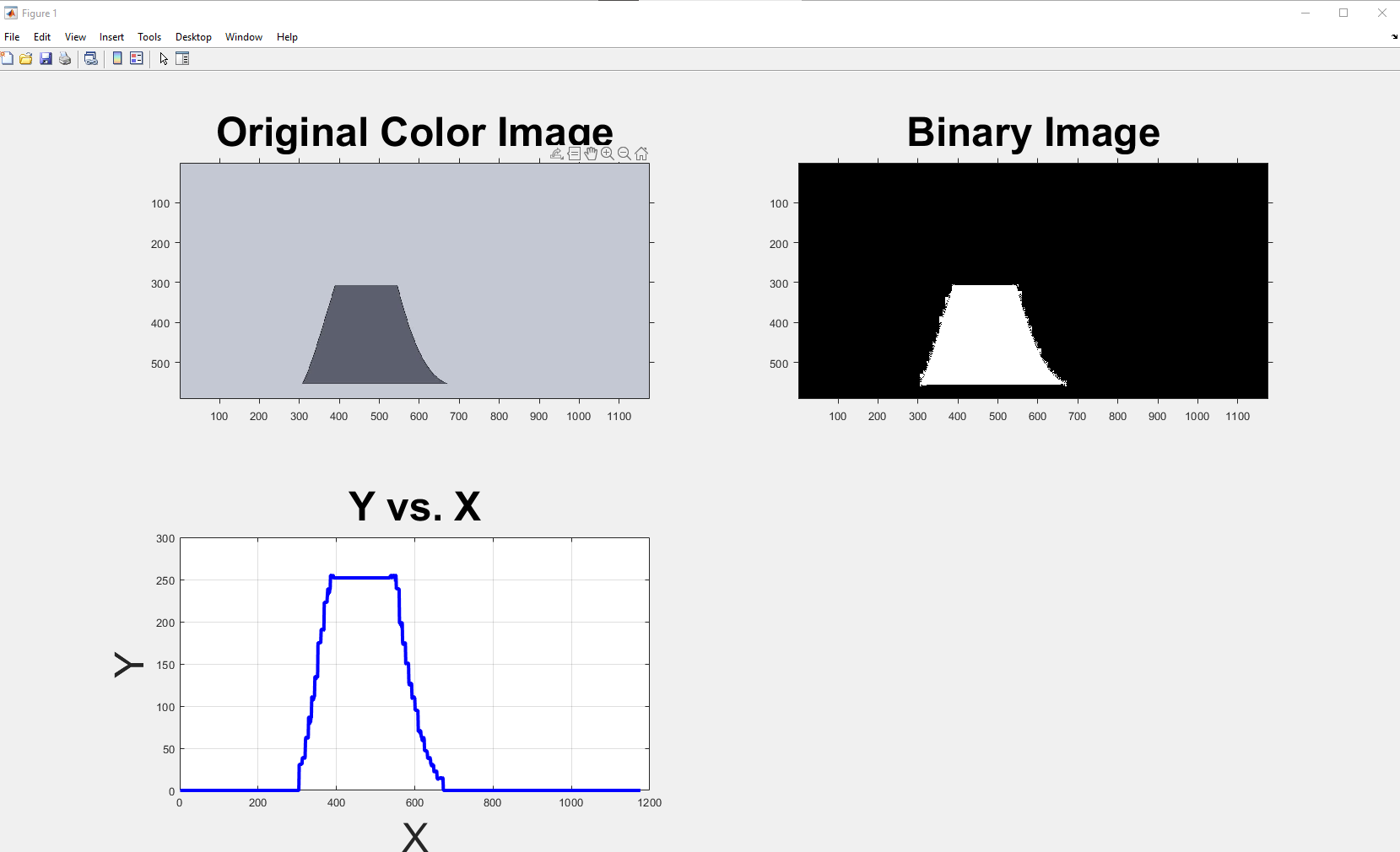Image resolution: width=1400 pixels, height=852 pixels.
Task: Open the Desktop menu
Action: (x=193, y=36)
